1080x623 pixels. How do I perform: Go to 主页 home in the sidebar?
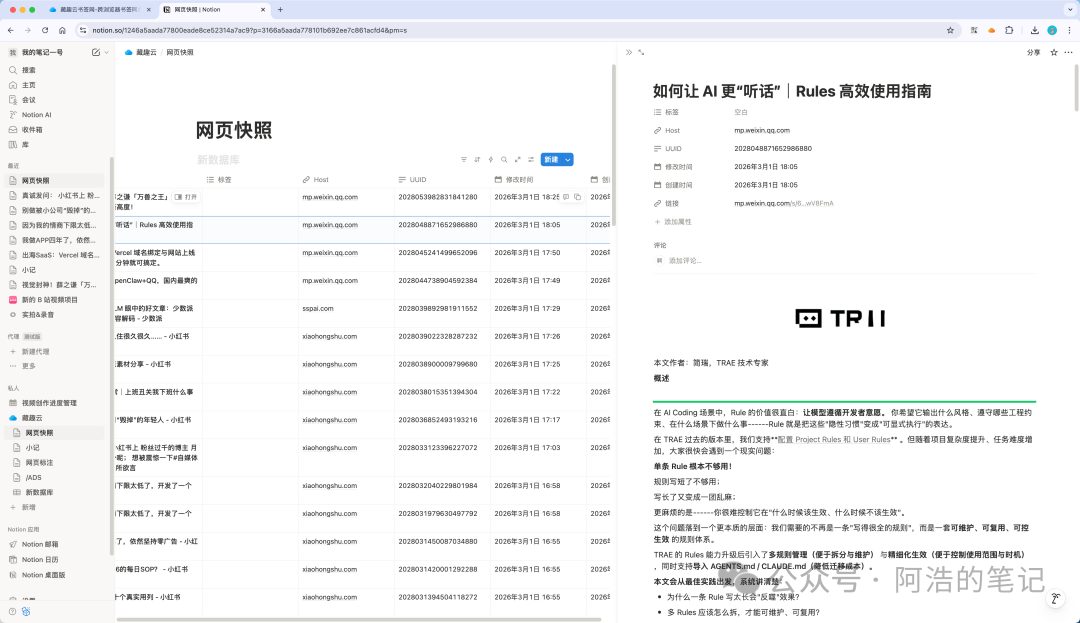28,85
